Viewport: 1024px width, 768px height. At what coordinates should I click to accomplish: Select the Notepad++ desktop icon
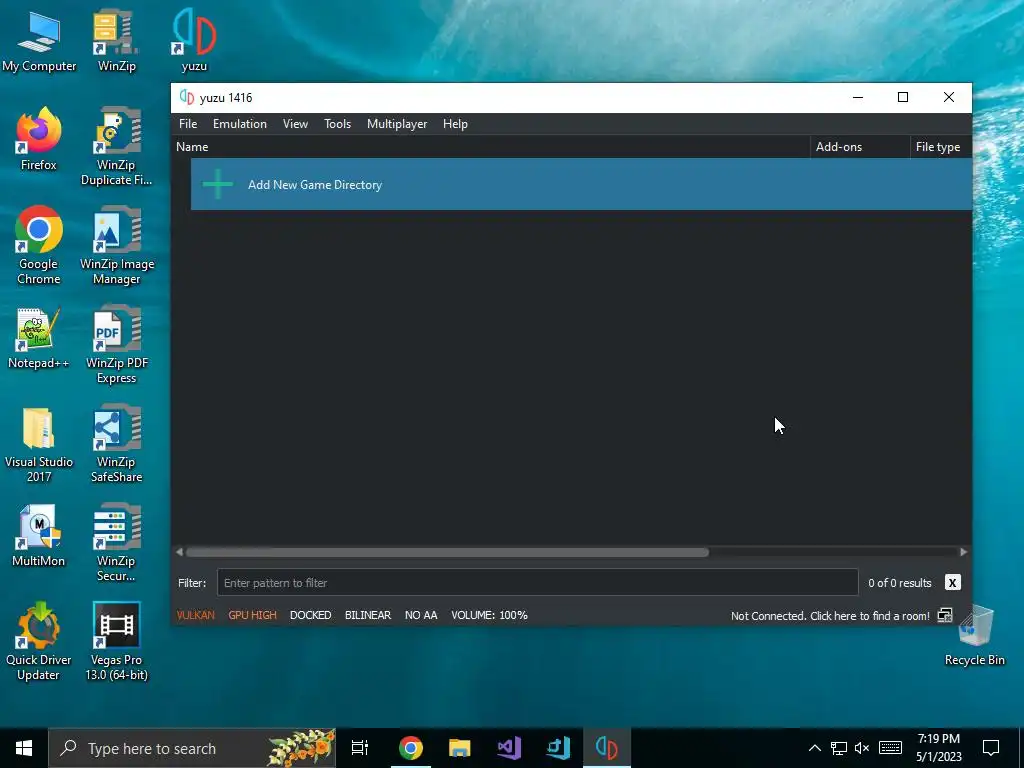(39, 338)
